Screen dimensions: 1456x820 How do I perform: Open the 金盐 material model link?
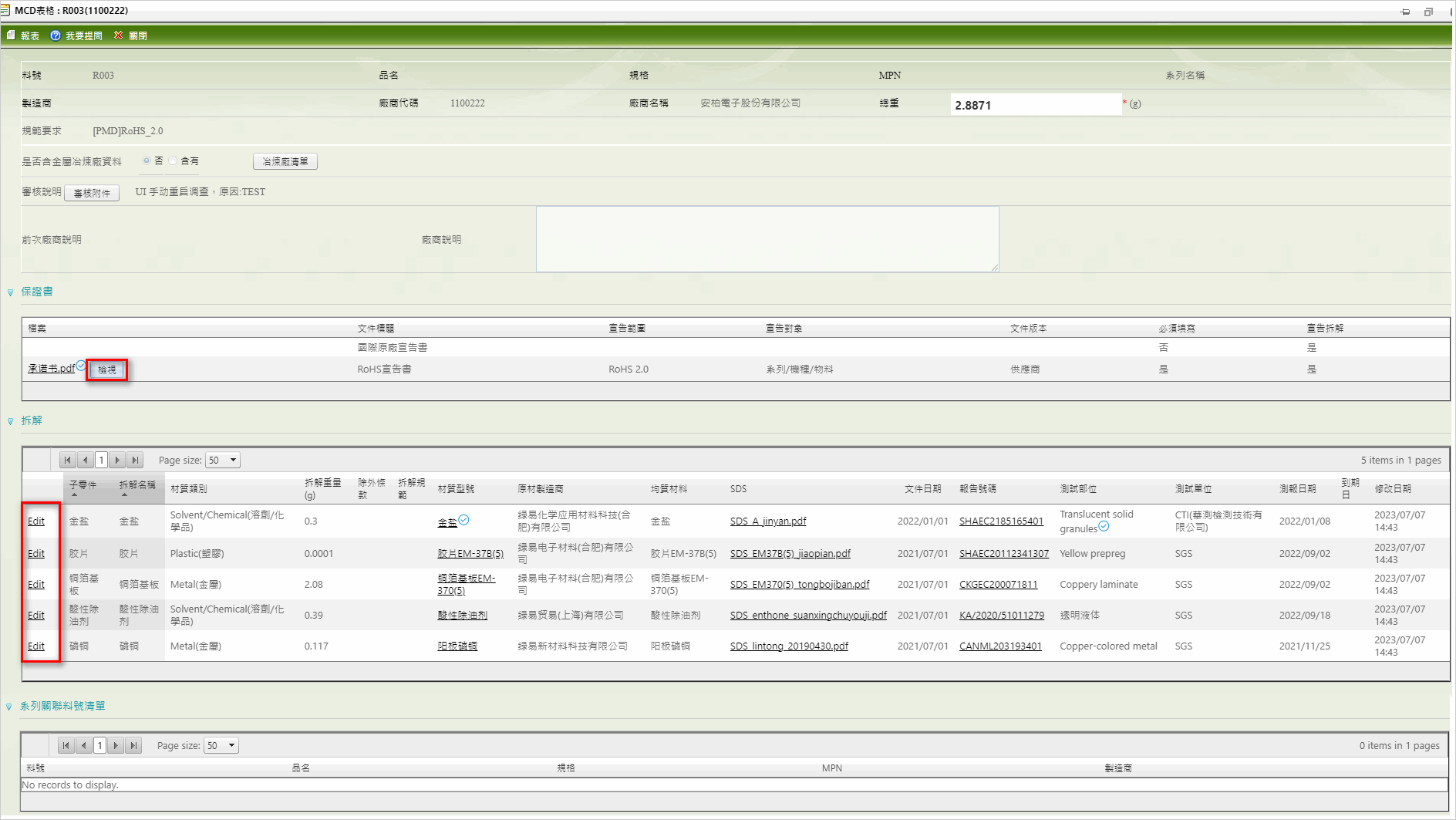pyautogui.click(x=447, y=522)
